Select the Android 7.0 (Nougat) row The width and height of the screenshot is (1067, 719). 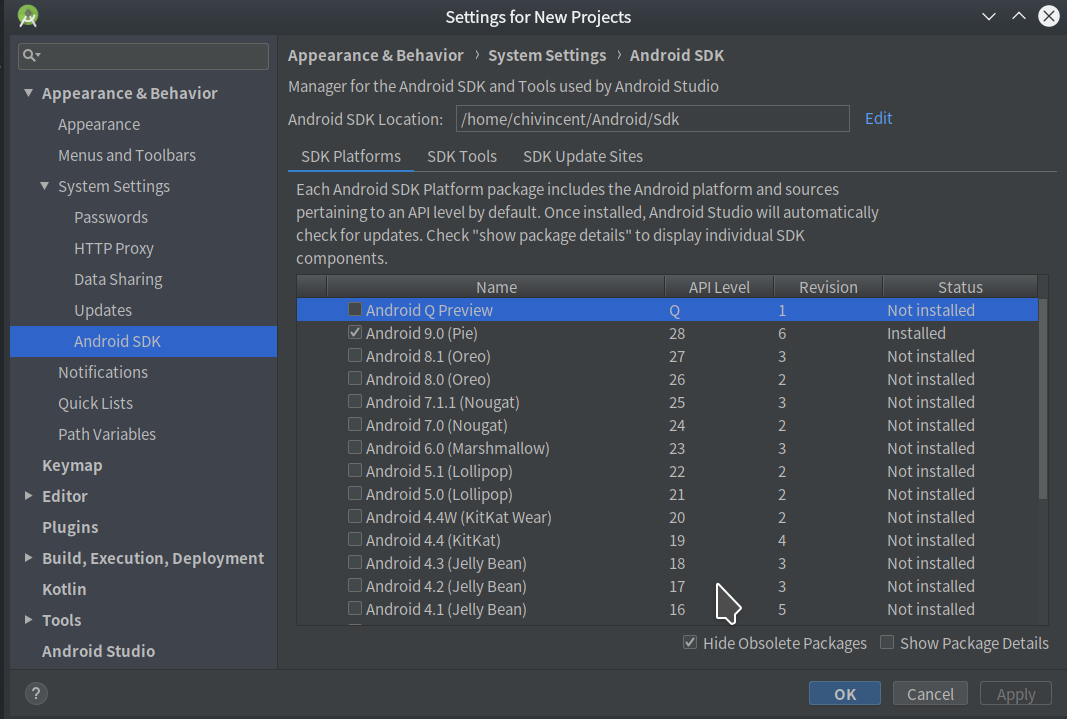click(x=500, y=424)
